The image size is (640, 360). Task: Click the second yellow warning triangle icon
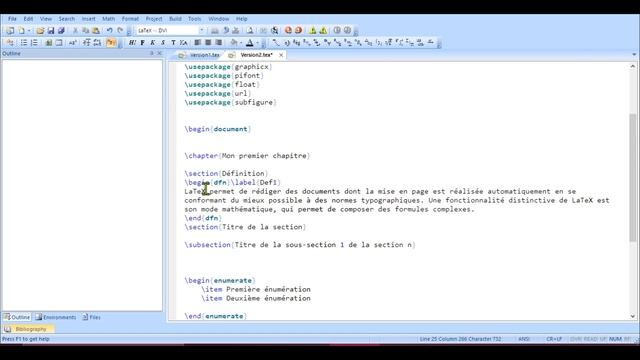pyautogui.click(x=323, y=31)
